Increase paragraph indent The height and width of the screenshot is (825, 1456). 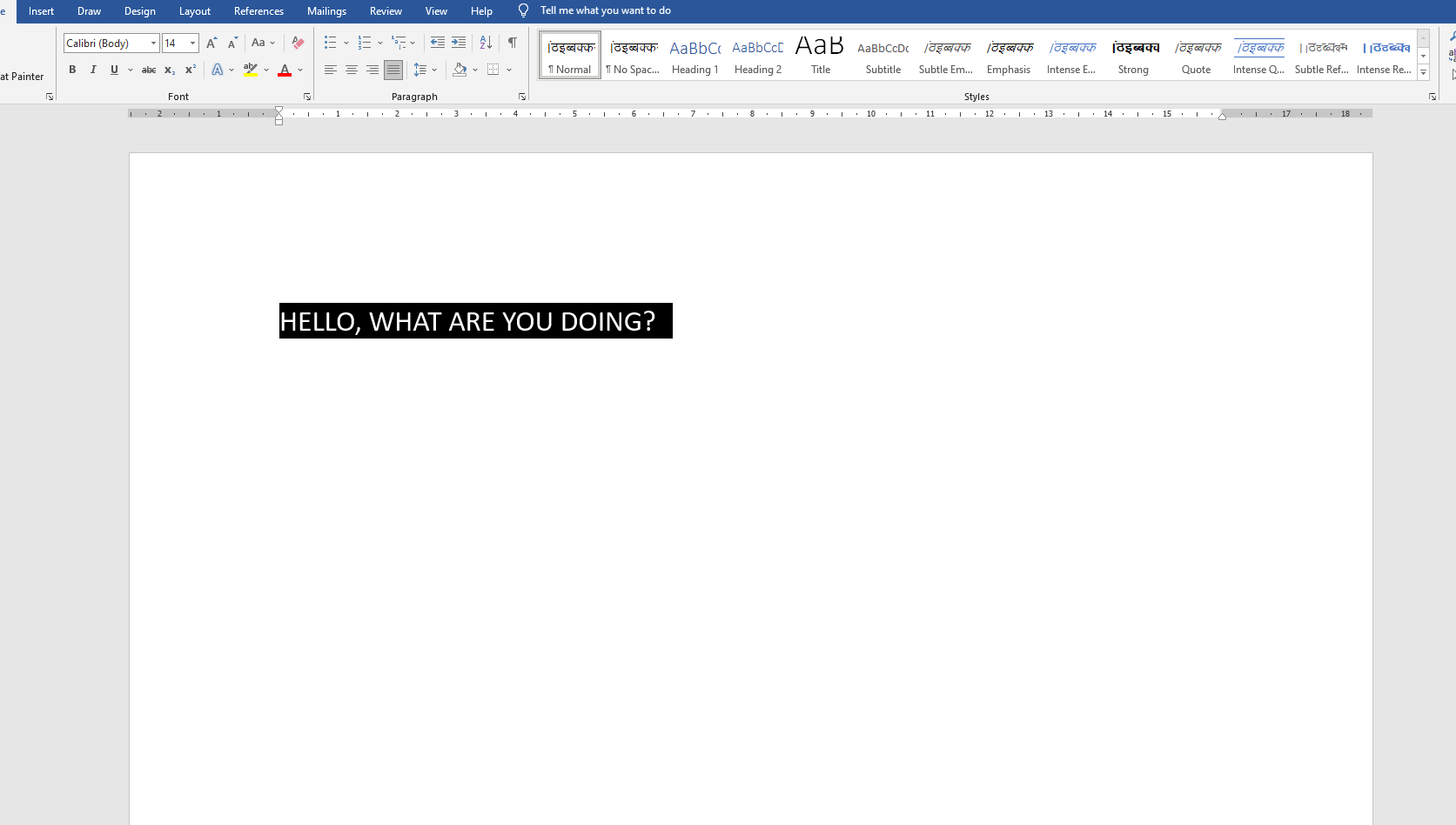(459, 43)
